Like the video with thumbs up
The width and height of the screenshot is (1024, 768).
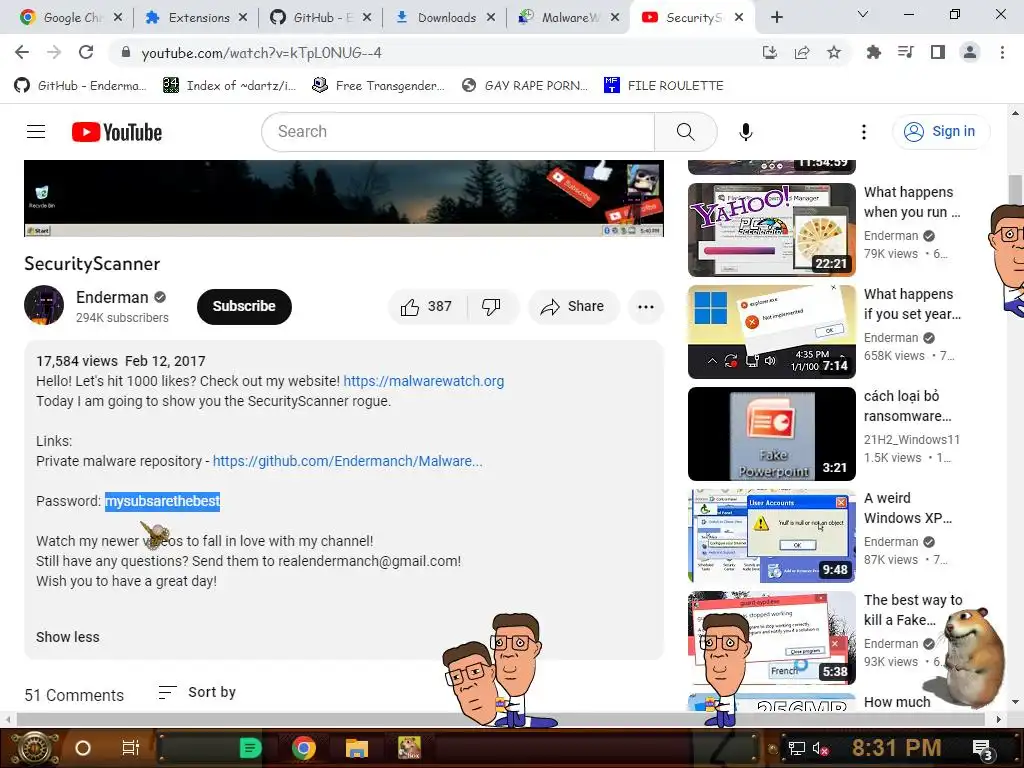(x=428, y=307)
